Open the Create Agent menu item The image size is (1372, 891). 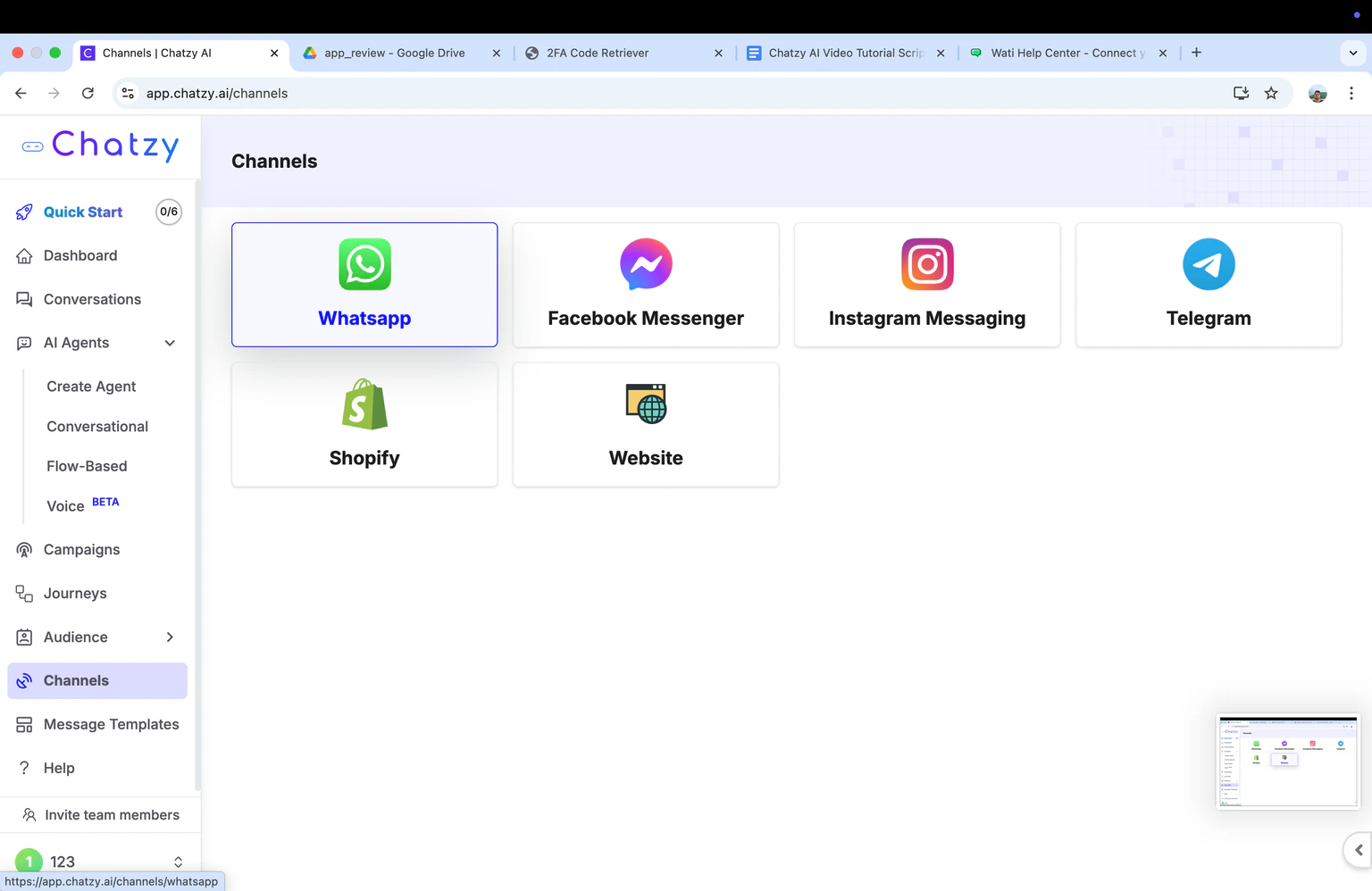(x=91, y=387)
